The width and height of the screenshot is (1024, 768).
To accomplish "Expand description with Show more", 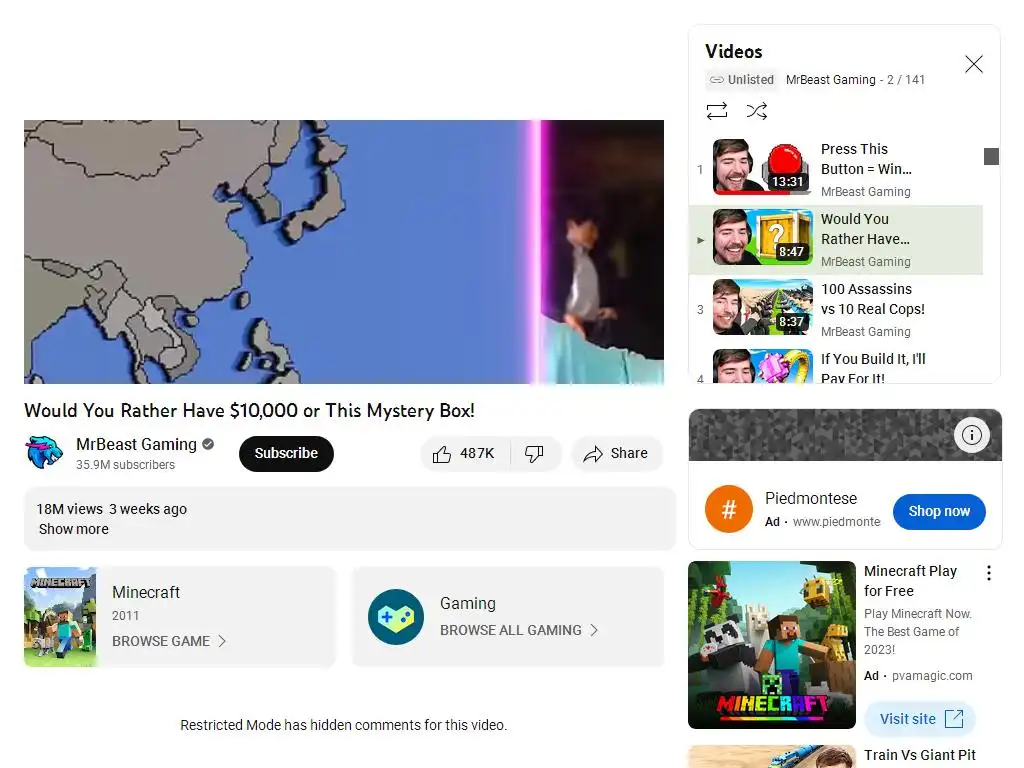I will pos(74,529).
